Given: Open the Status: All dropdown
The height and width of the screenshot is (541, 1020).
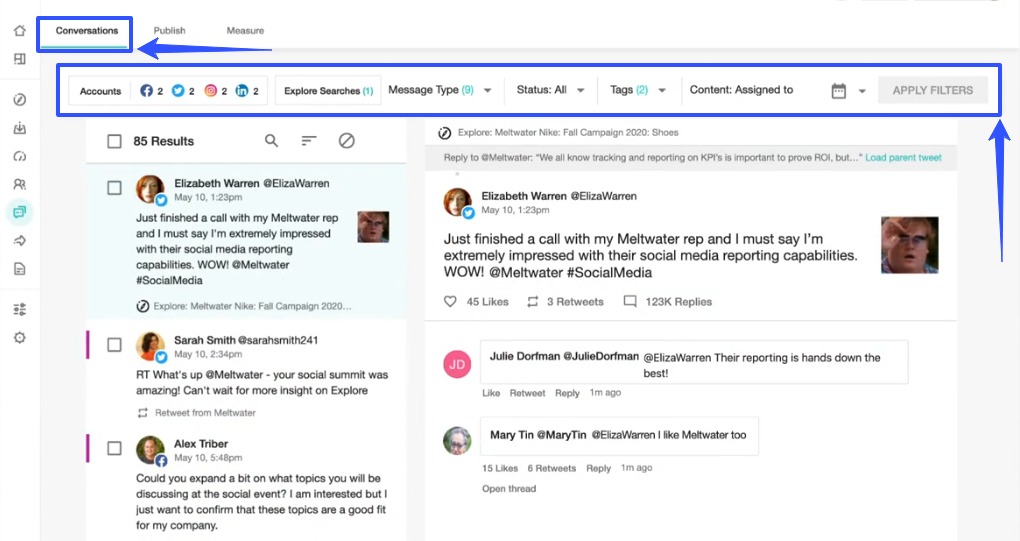Looking at the screenshot, I should 549,90.
